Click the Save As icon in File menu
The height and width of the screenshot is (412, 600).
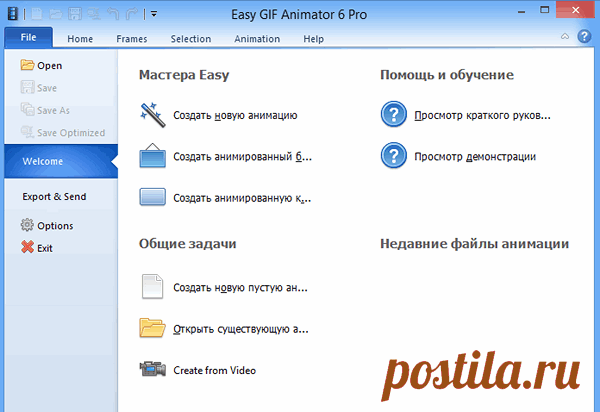pyautogui.click(x=27, y=110)
